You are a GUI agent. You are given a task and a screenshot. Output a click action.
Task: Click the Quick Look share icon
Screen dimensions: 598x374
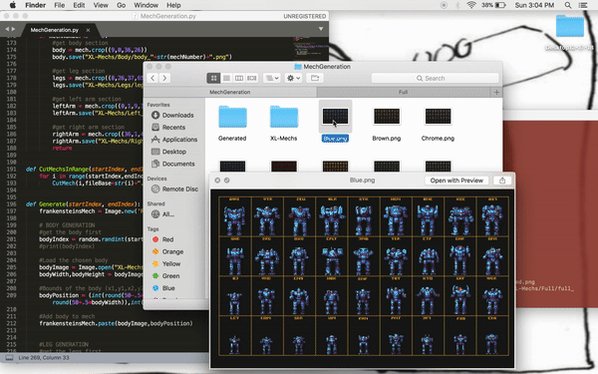tap(502, 180)
